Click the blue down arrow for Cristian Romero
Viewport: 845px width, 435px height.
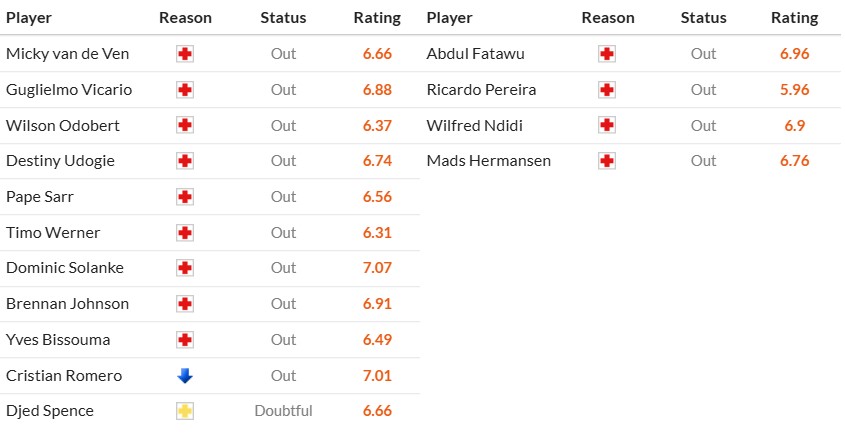(x=185, y=376)
